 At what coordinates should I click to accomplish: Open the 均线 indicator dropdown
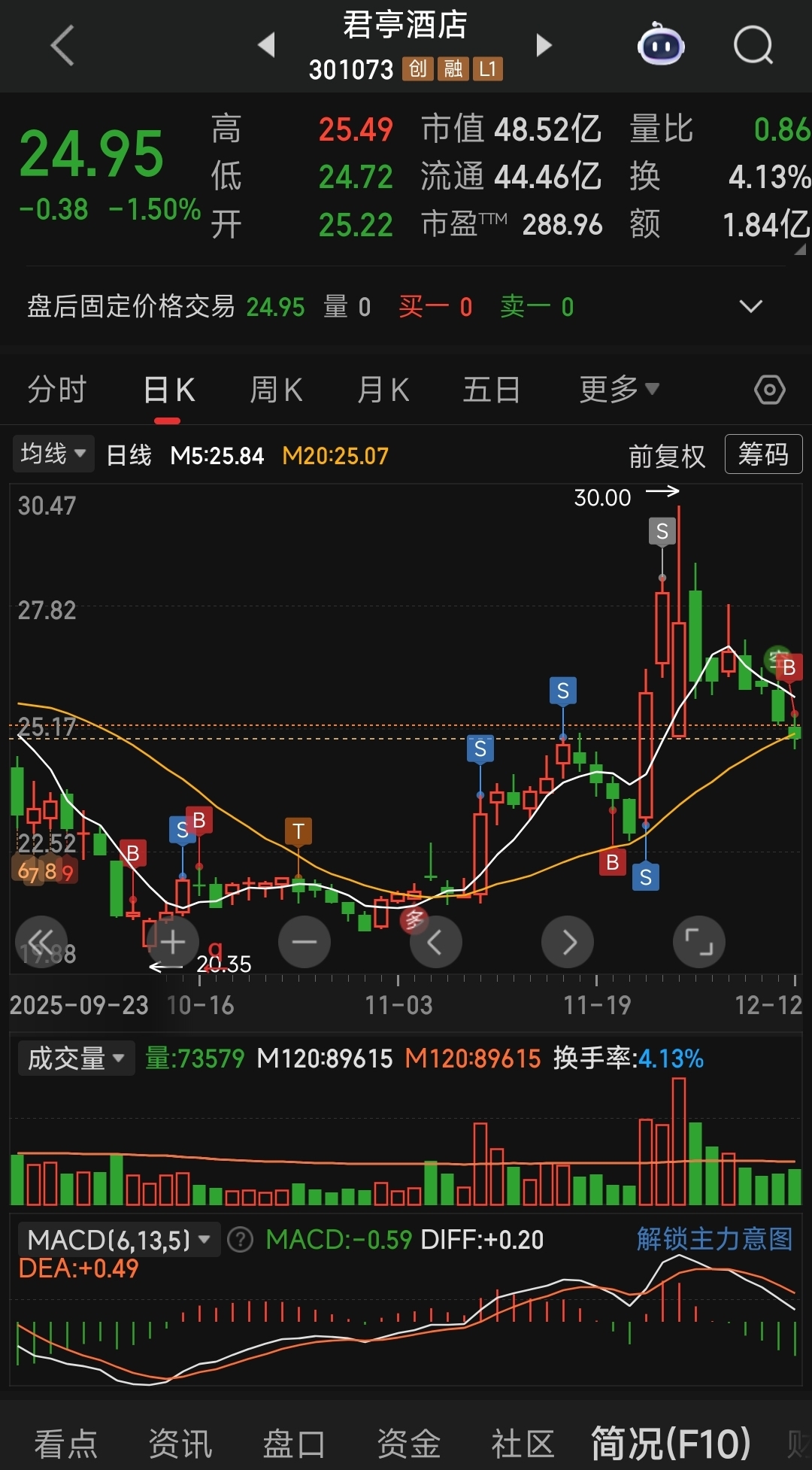point(53,454)
